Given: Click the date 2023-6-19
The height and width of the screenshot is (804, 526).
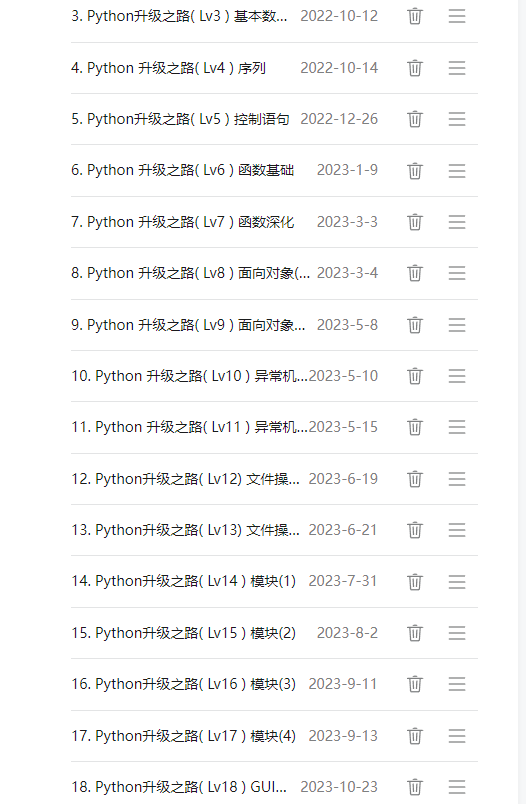Looking at the screenshot, I should [x=343, y=479].
